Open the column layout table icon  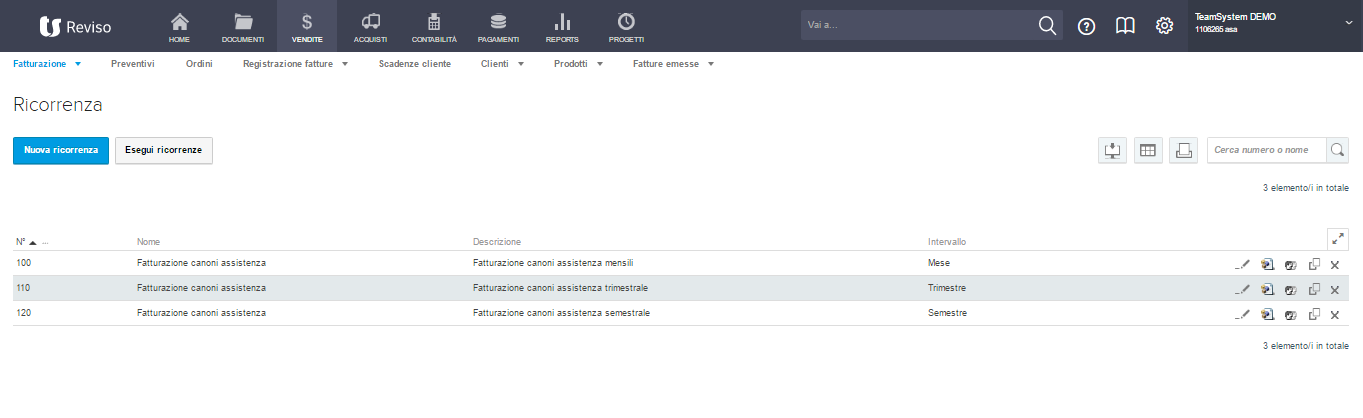pos(1147,151)
